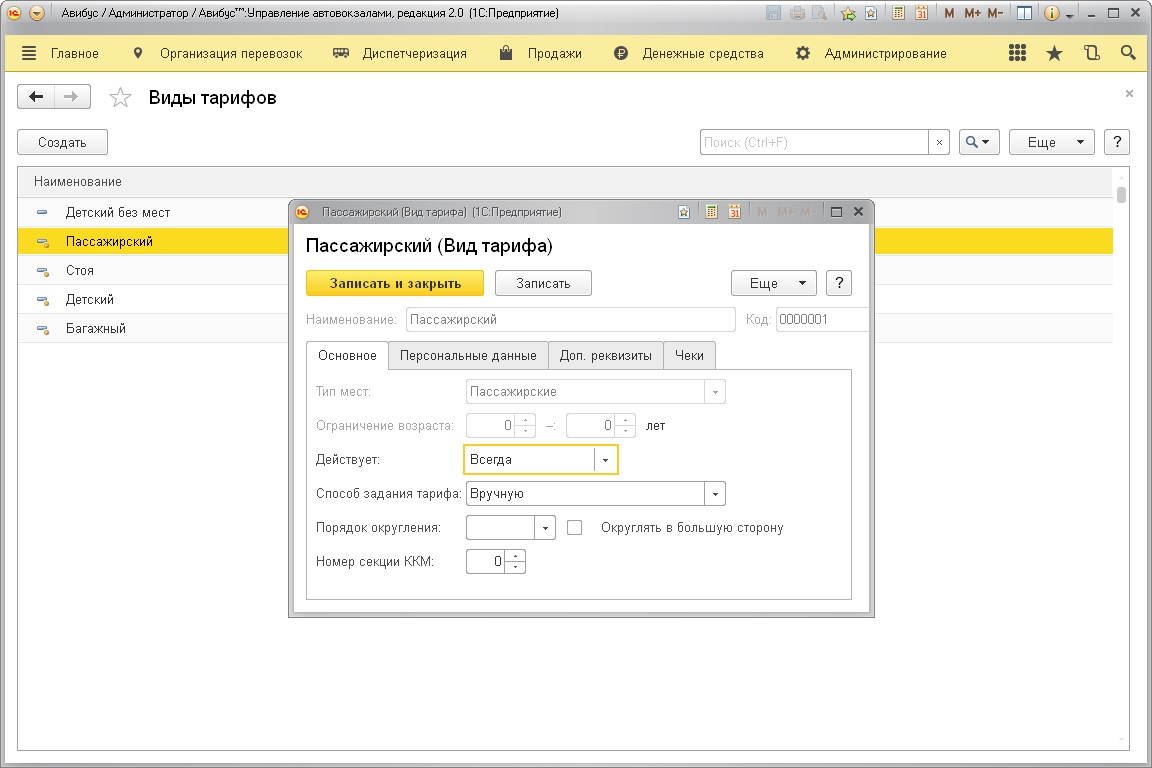
Task: Click the Записать и закрыть button
Action: tap(395, 283)
